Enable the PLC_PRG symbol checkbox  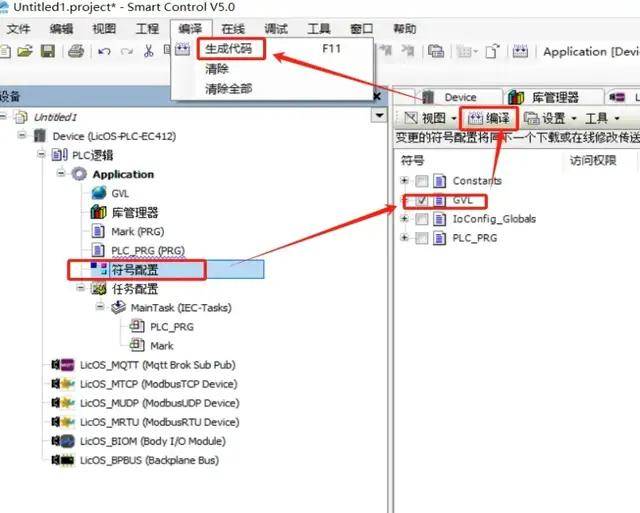(422, 238)
